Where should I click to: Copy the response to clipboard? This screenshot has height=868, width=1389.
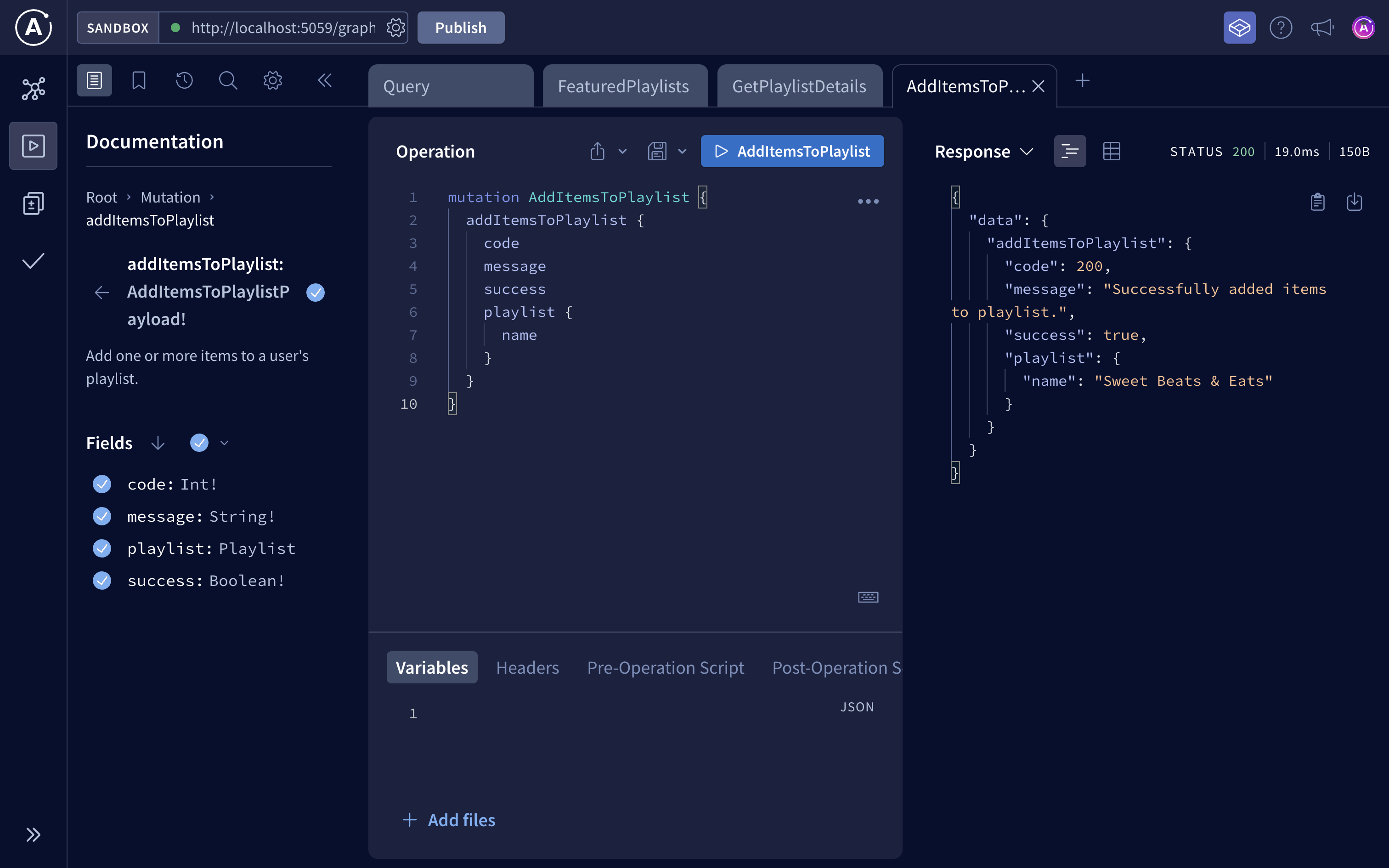pyautogui.click(x=1317, y=202)
